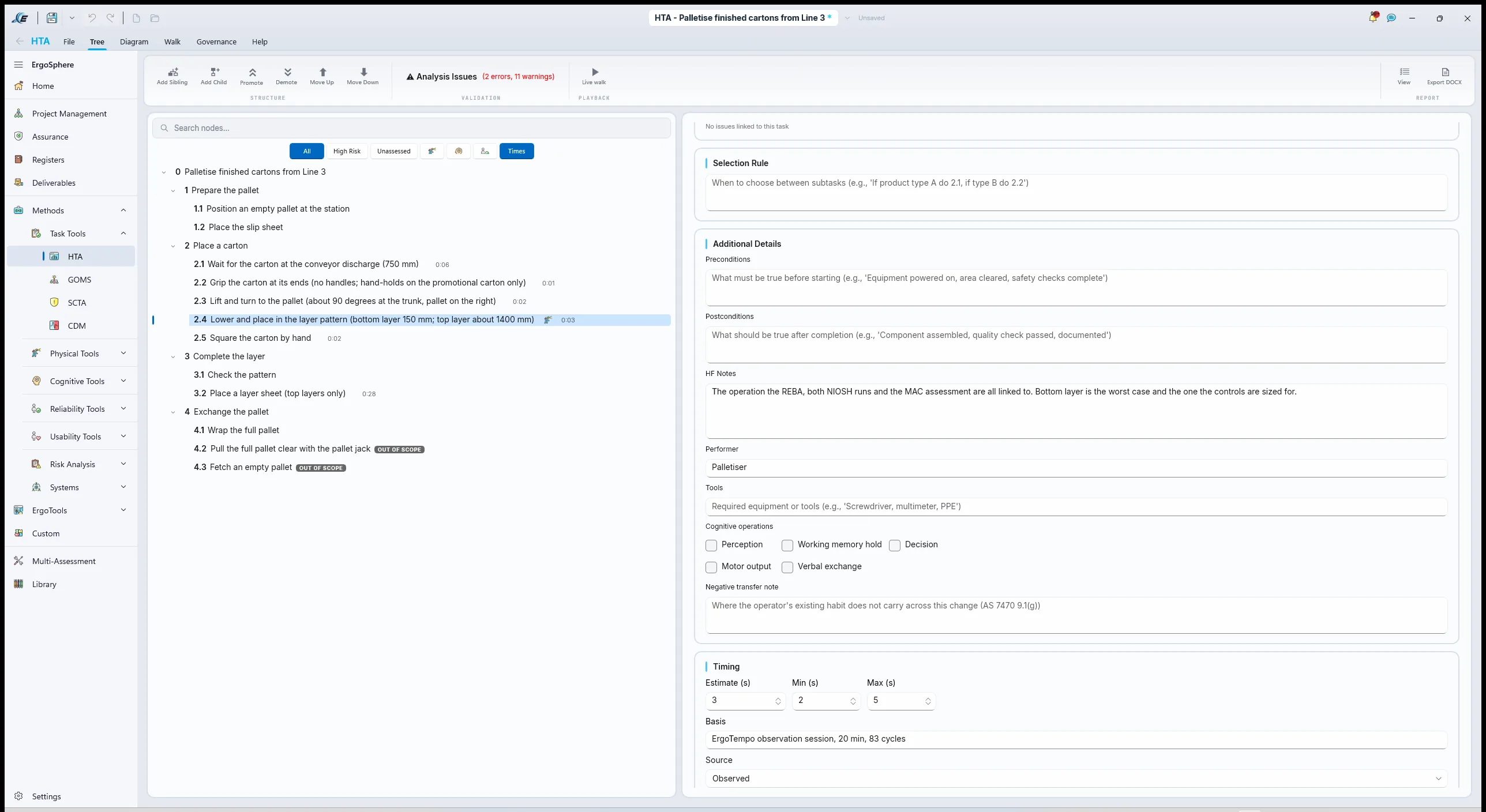Open the Governance menu
Viewport: 1486px width, 812px height.
tap(216, 42)
